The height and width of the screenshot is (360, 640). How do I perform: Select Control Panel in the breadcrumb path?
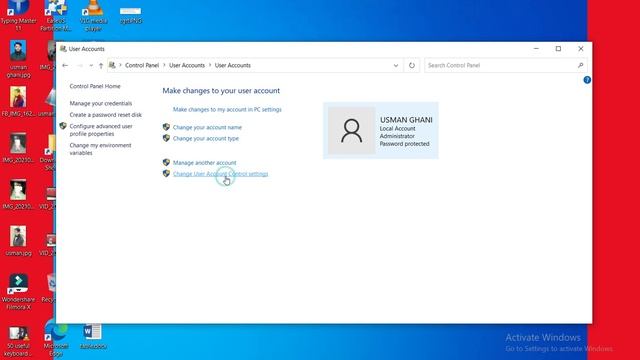click(142, 65)
